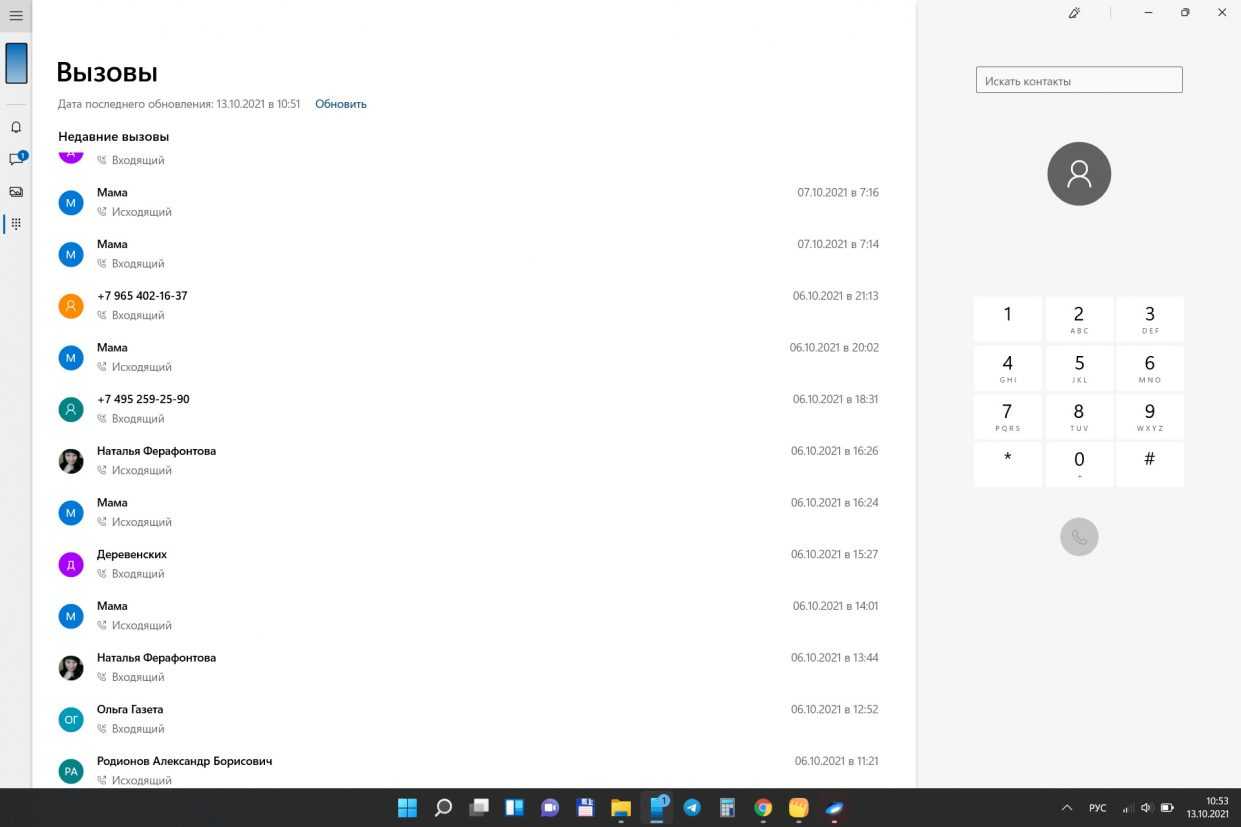Click the "Искать контакты" search field
The width and height of the screenshot is (1241, 827).
[1078, 81]
